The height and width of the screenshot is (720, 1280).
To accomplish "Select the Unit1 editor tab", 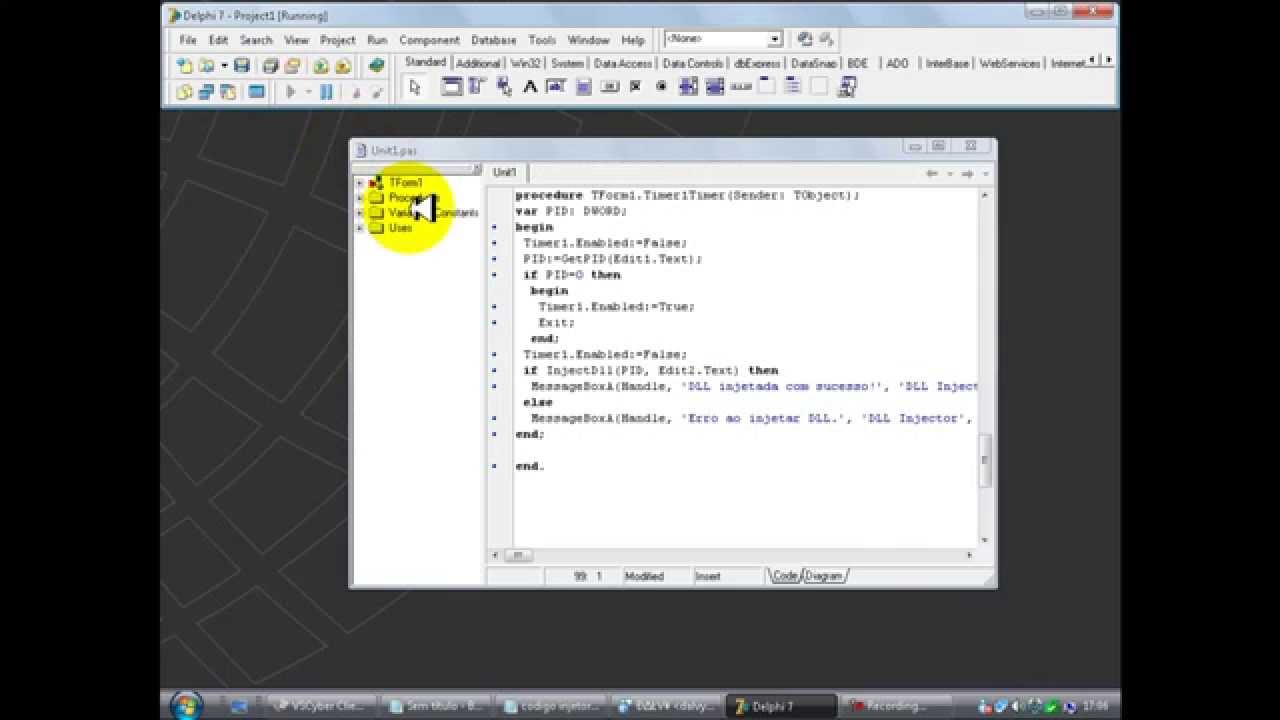I will 504,173.
